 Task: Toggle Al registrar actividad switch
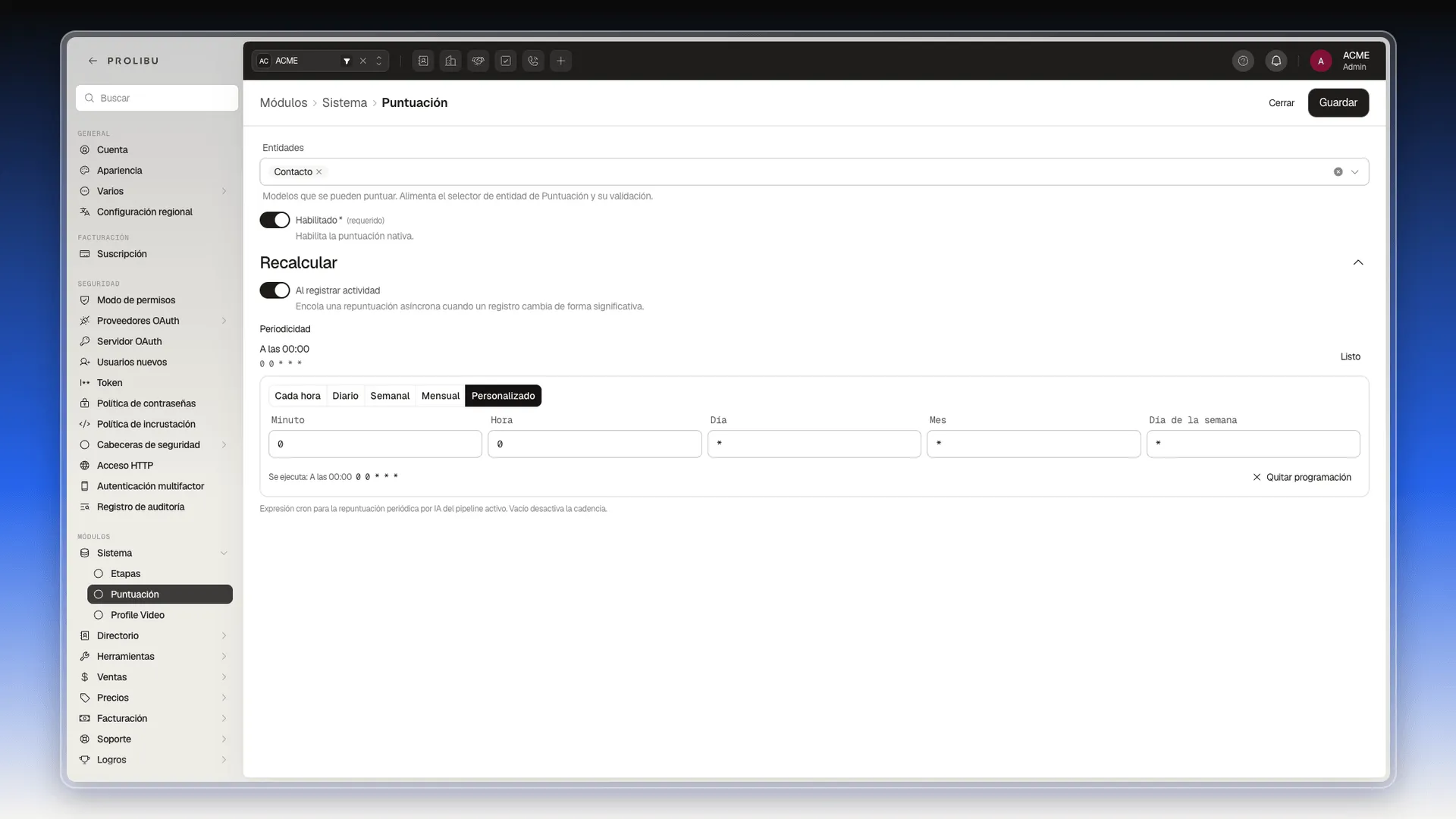(x=275, y=290)
